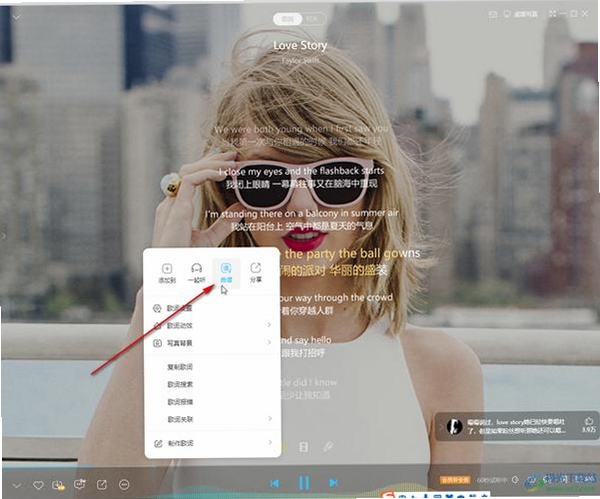Click the download icon in bottom bar
This screenshot has height=499, width=600.
58,485
